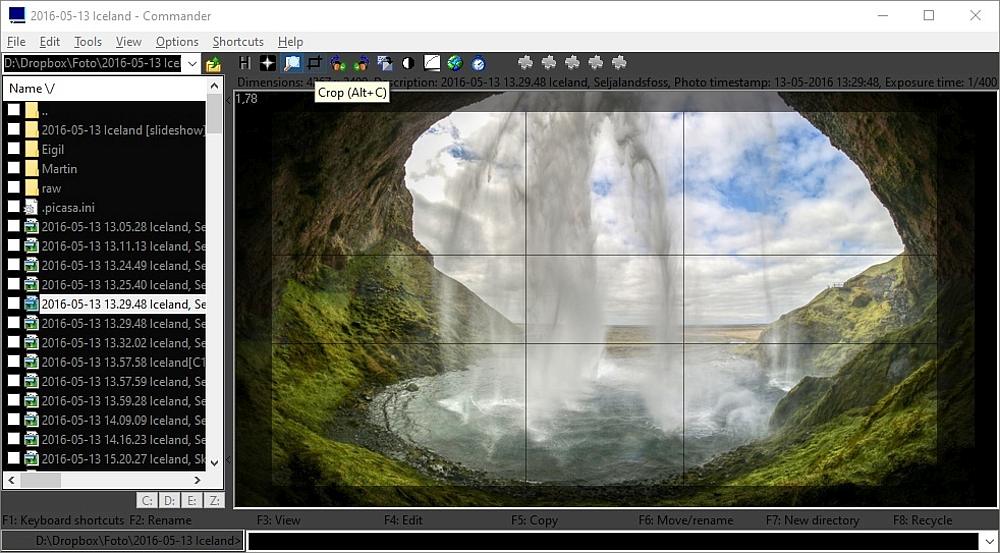Viewport: 1000px width, 553px height.
Task: Select the 13.25.40 Iceland file row
Action: click(x=105, y=284)
